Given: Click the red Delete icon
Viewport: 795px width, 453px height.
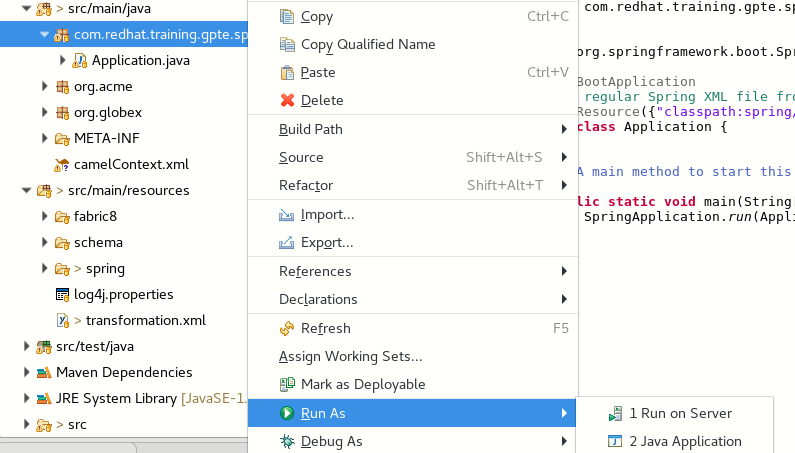Looking at the screenshot, I should pyautogui.click(x=287, y=101).
